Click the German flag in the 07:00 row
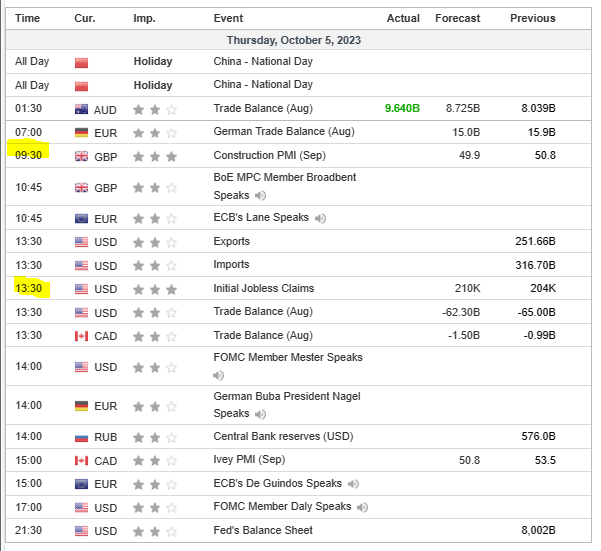 [81, 132]
